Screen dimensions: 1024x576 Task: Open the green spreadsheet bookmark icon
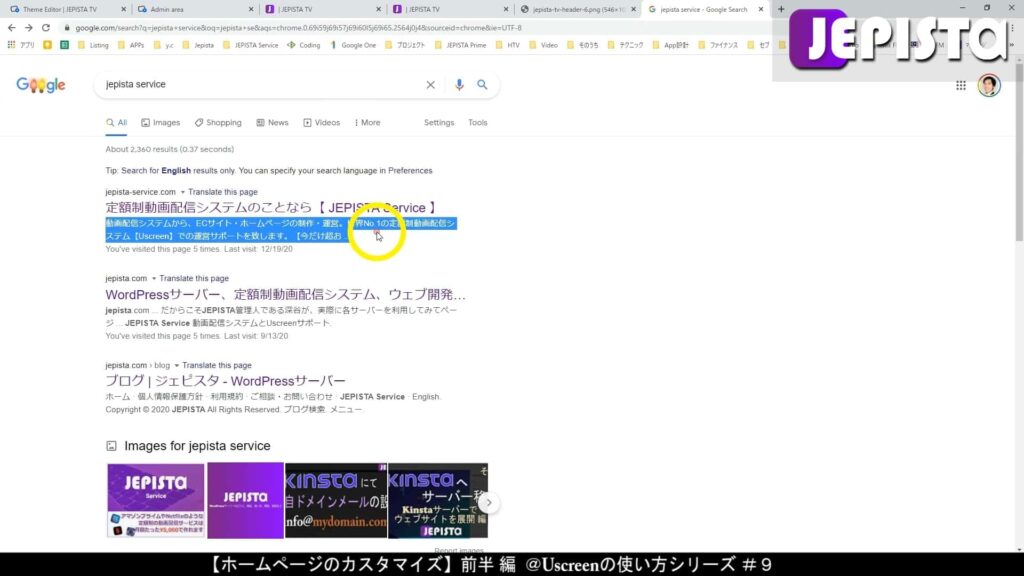tap(64, 45)
